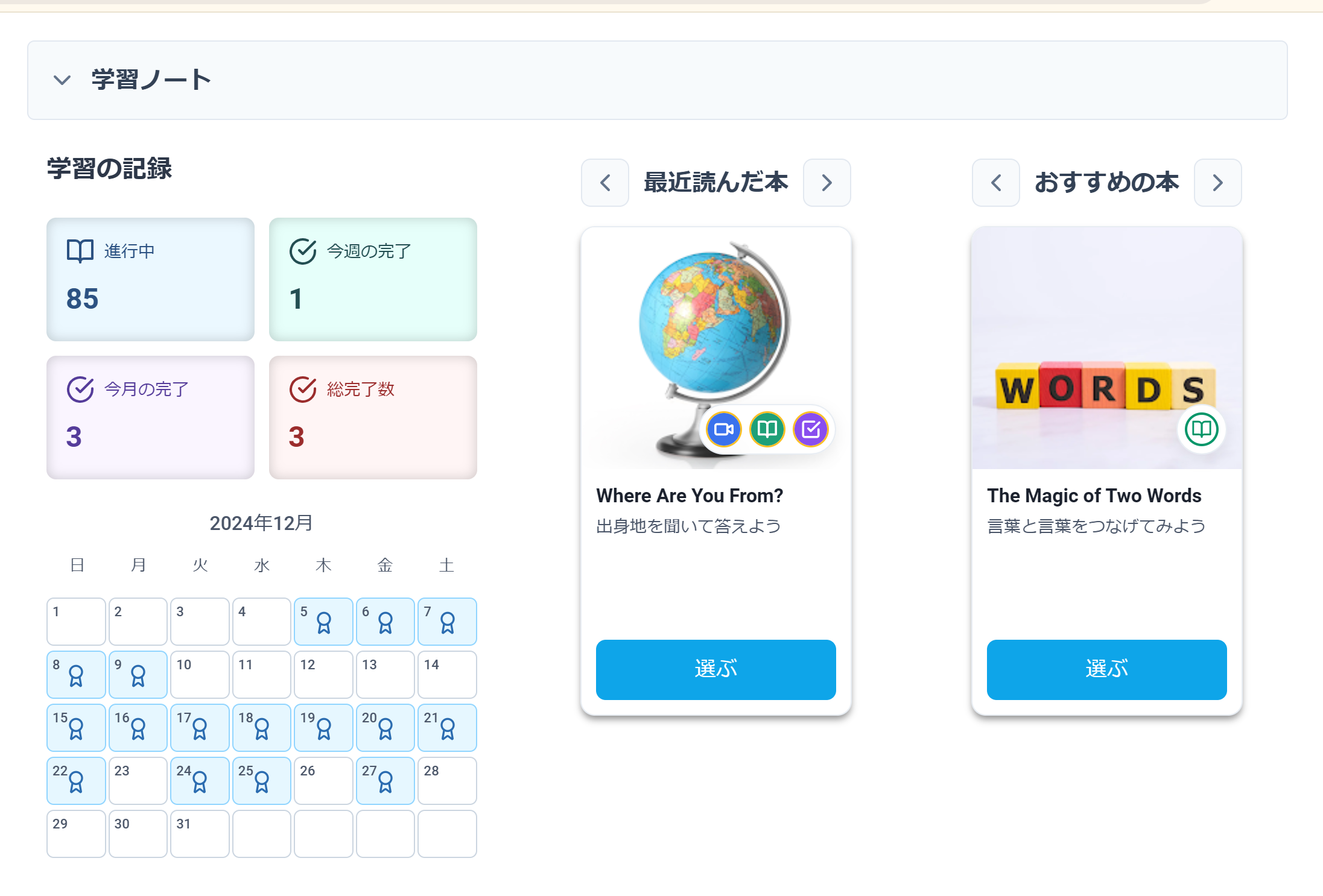Click the 2024年12月 month heading
This screenshot has width=1323, height=896.
[261, 523]
